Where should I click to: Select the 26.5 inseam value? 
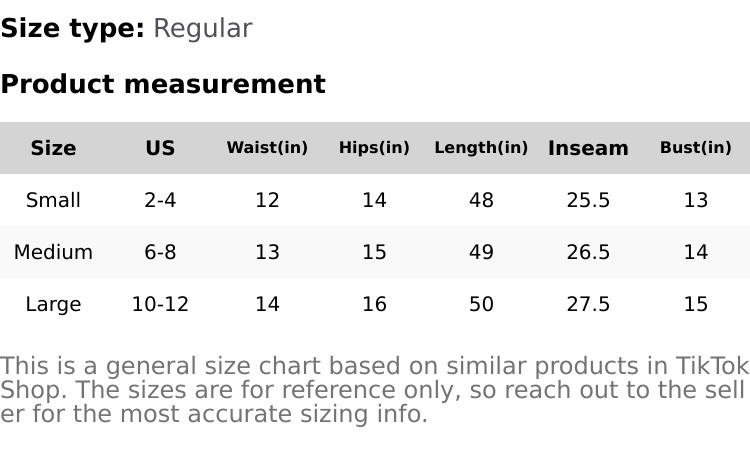588,252
